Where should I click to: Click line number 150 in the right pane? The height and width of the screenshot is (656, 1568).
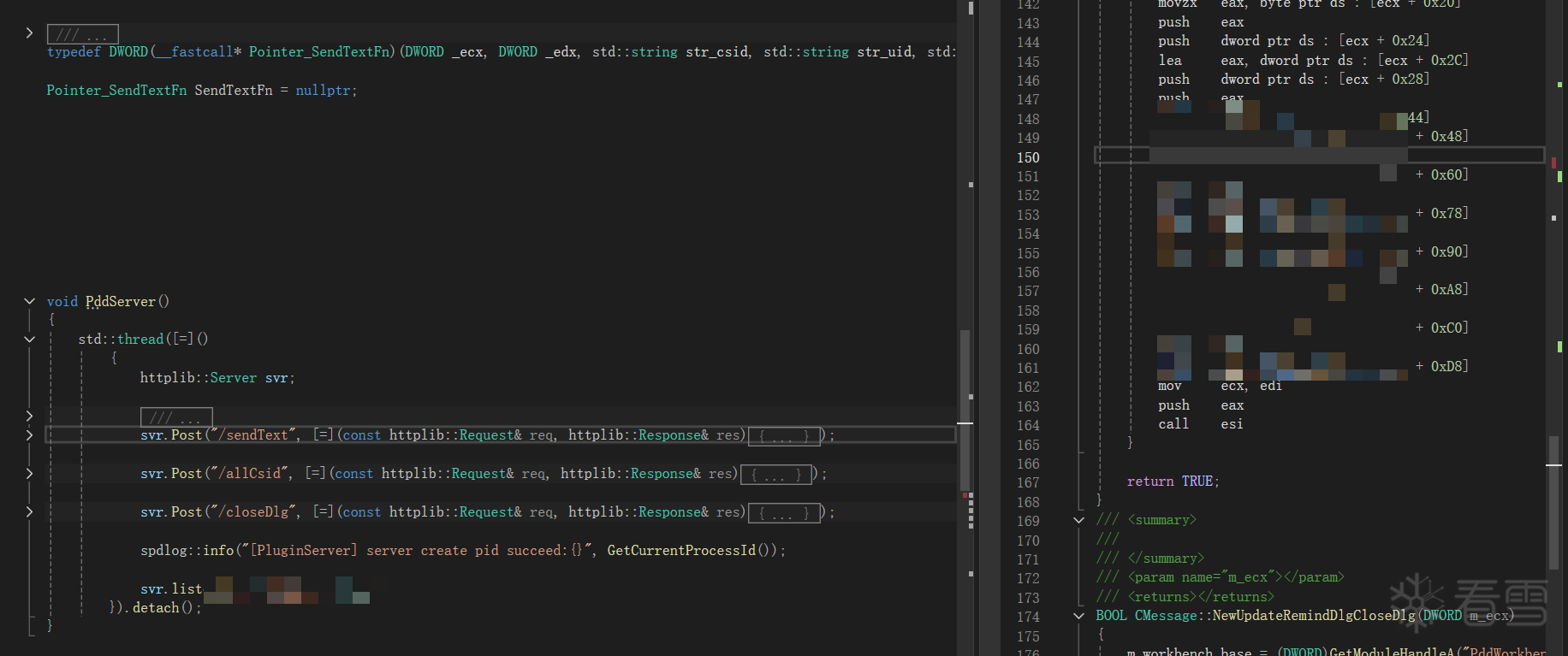1028,158
